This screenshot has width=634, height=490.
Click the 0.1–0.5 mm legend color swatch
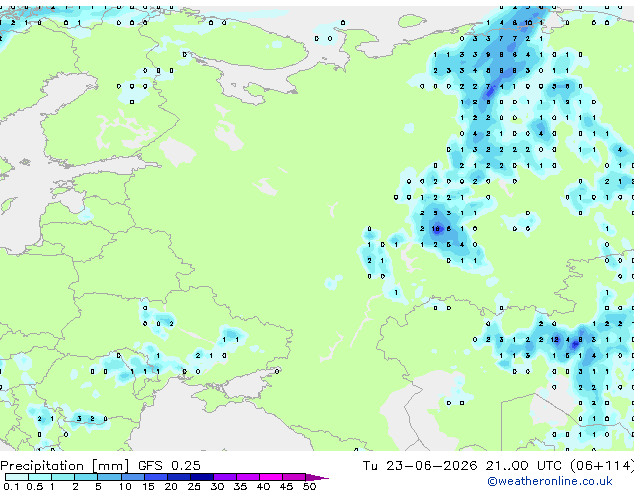click(x=17, y=477)
